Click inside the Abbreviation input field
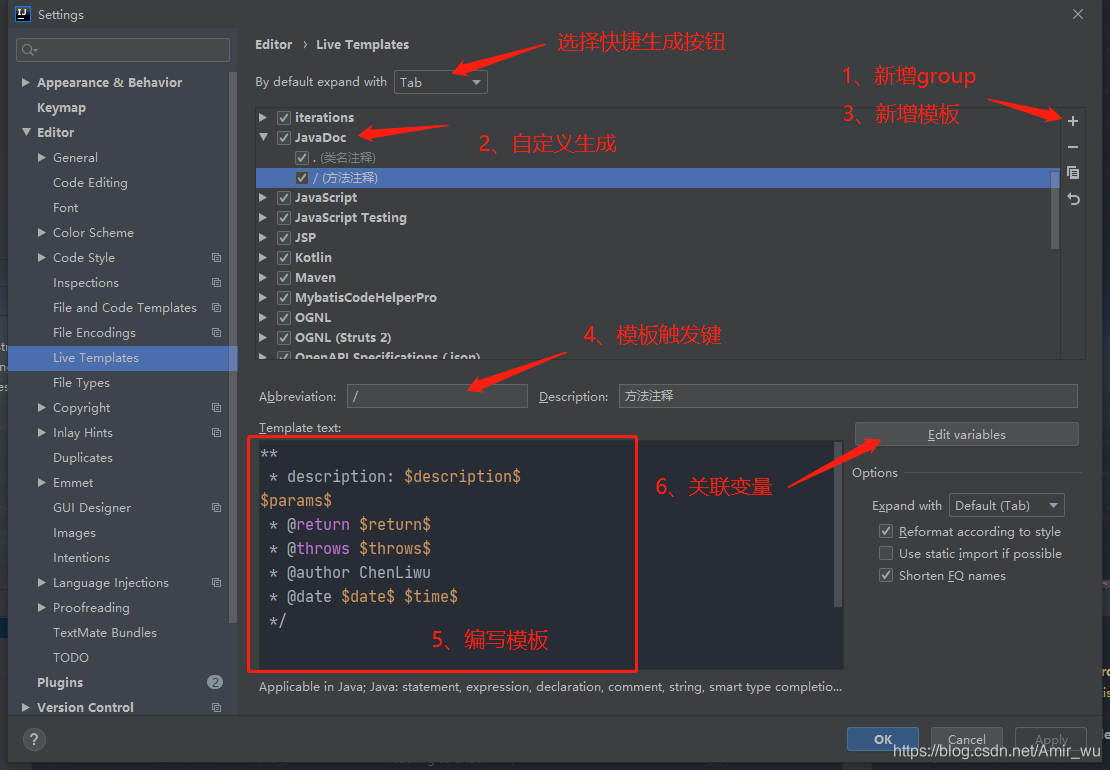This screenshot has height=770, width=1110. point(437,396)
